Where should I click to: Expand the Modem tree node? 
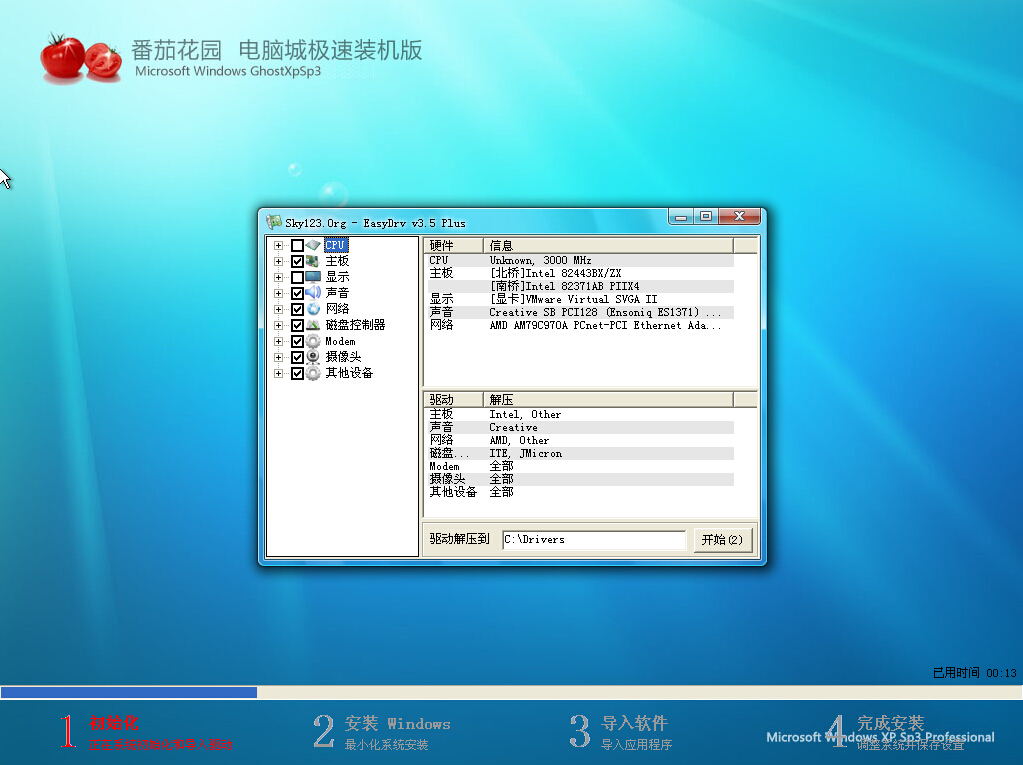279,341
